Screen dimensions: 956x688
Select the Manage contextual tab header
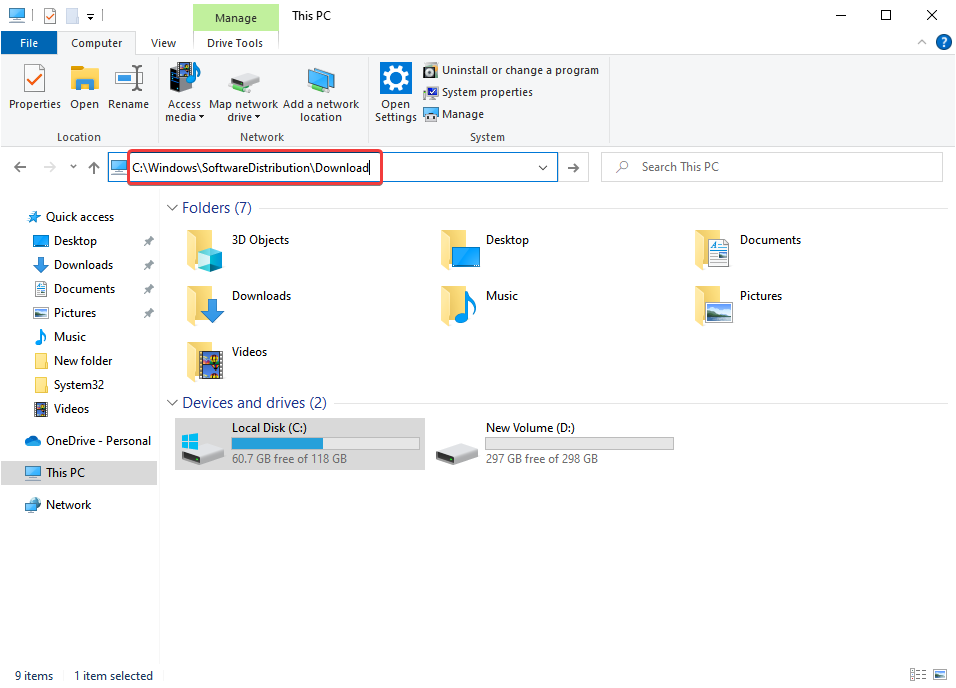point(235,18)
